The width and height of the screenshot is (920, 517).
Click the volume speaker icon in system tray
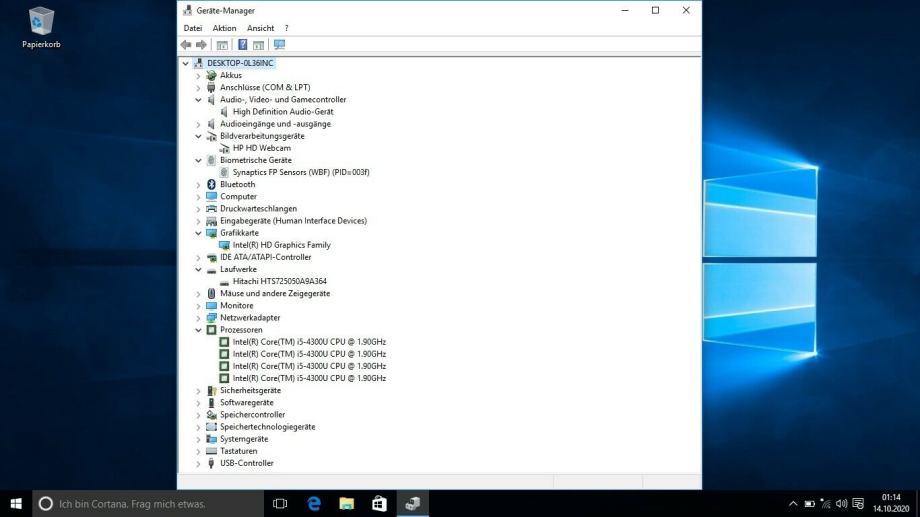pyautogui.click(x=841, y=504)
